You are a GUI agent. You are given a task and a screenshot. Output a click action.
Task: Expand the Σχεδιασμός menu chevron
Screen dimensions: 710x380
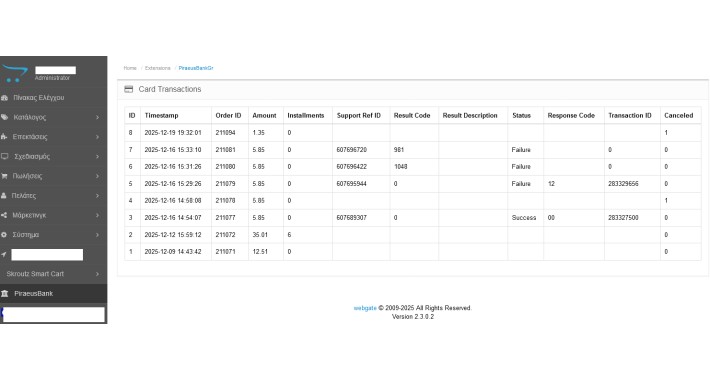click(x=97, y=156)
